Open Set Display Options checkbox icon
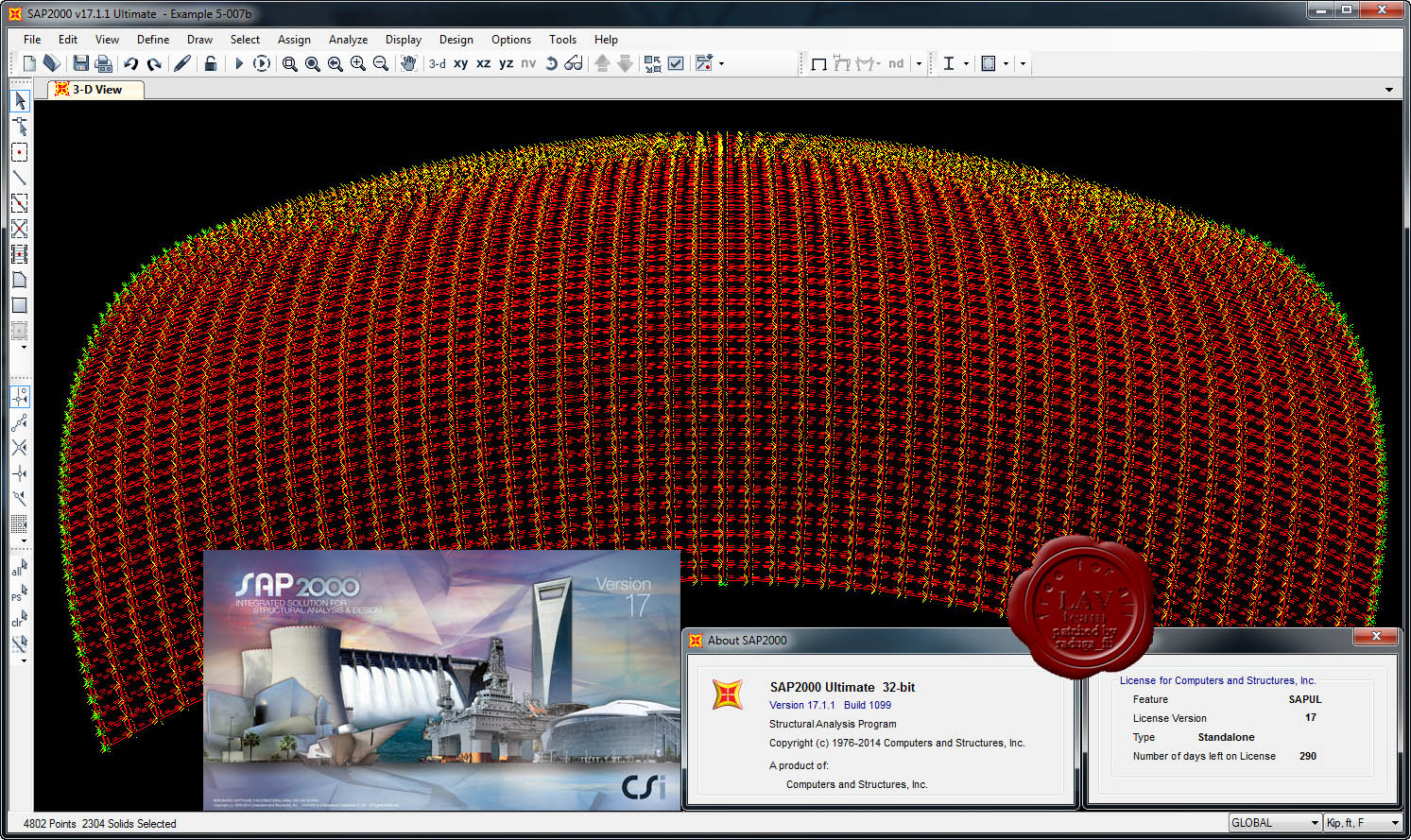 pyautogui.click(x=676, y=63)
